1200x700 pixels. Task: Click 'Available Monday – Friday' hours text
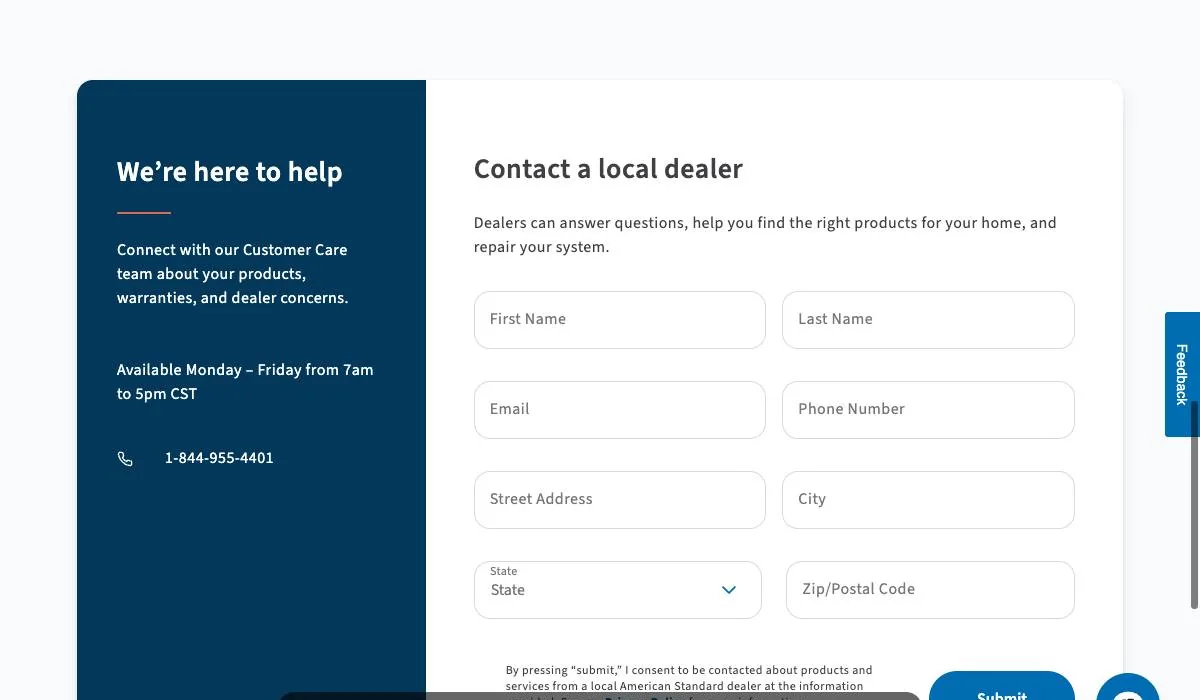(x=245, y=382)
